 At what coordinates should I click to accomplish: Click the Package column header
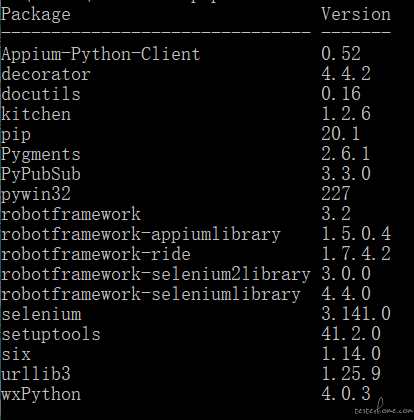36,15
